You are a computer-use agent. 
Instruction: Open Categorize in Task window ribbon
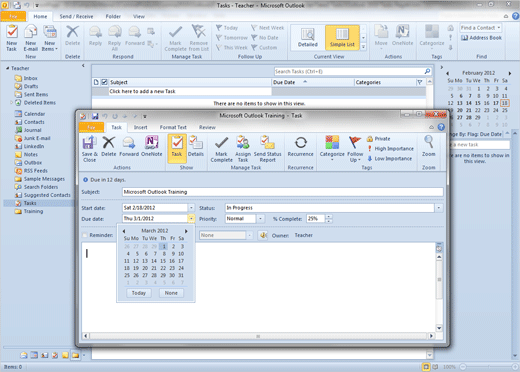pyautogui.click(x=332, y=149)
